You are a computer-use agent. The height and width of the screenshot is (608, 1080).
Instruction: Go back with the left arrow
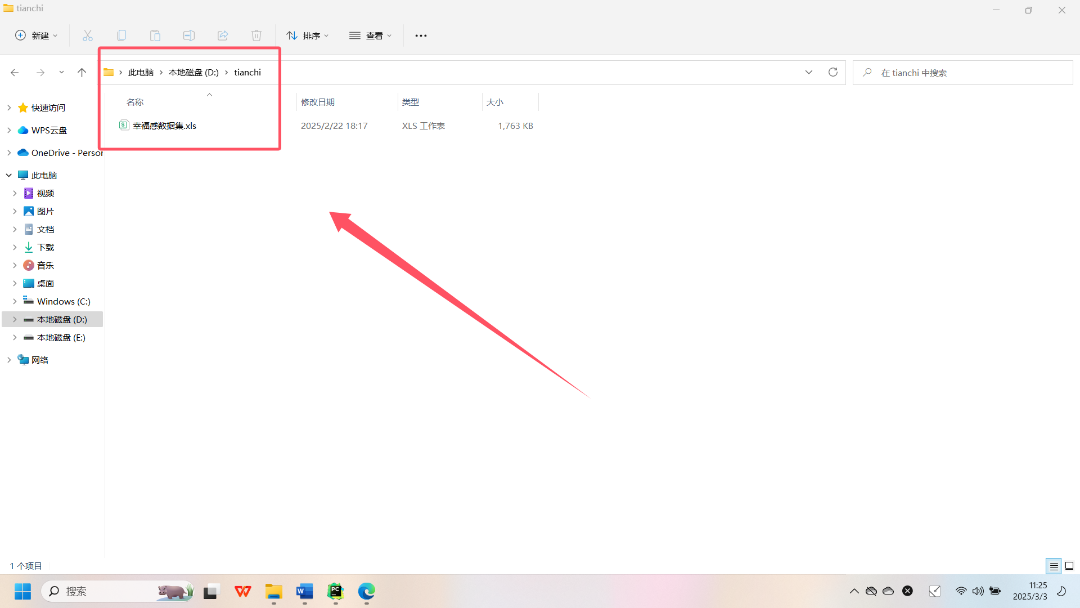[14, 72]
